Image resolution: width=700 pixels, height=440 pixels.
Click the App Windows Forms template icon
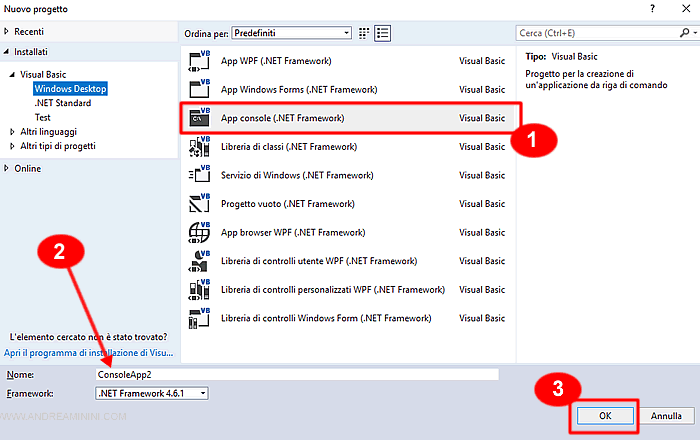coord(196,89)
